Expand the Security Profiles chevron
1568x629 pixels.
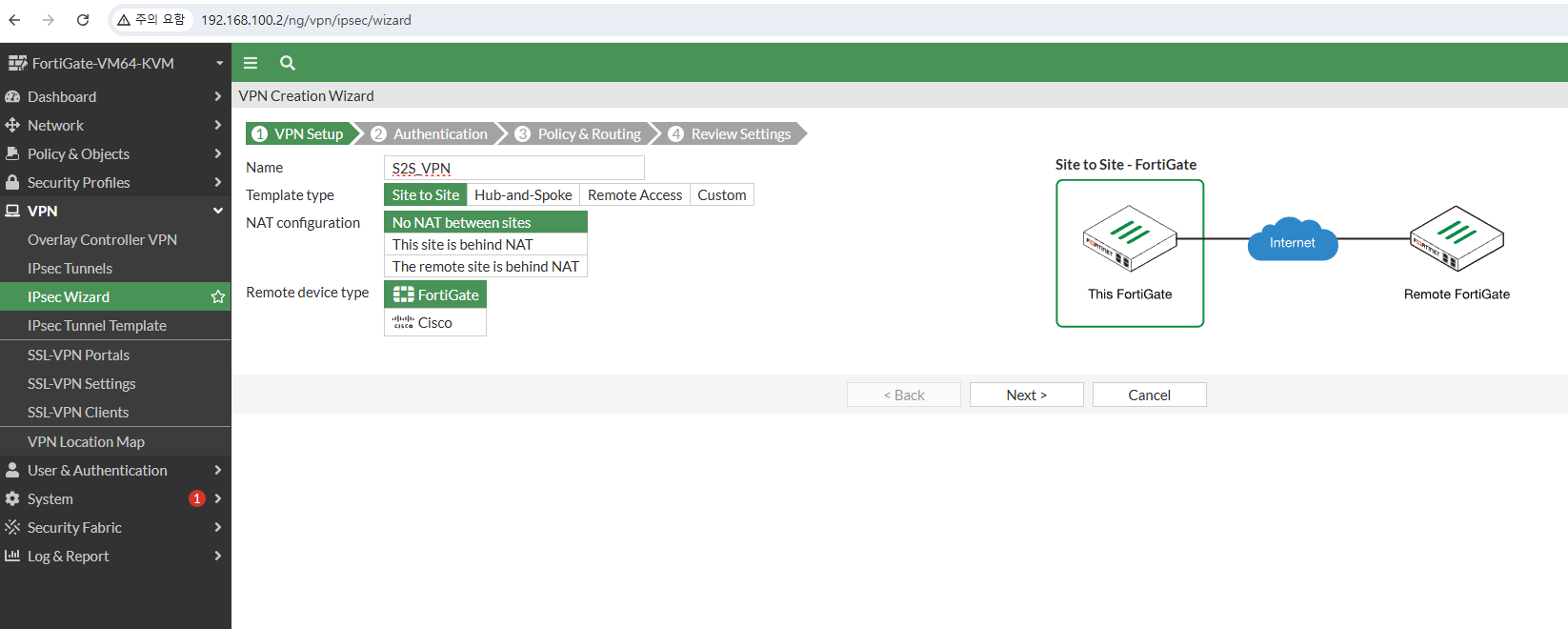point(218,182)
